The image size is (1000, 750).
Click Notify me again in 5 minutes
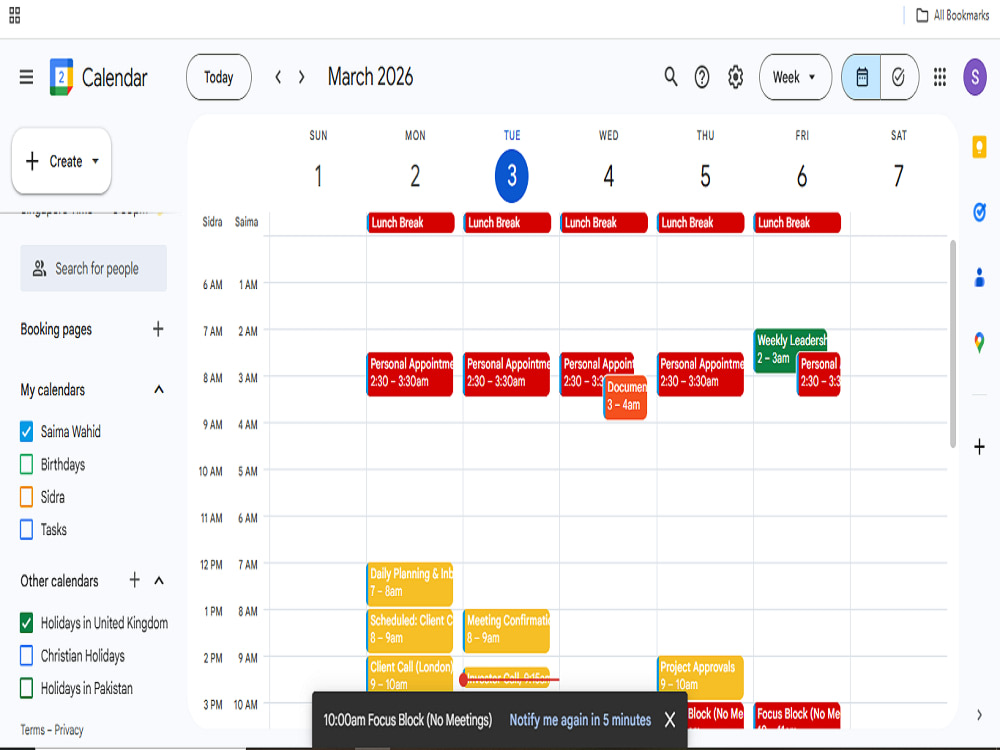coord(580,720)
